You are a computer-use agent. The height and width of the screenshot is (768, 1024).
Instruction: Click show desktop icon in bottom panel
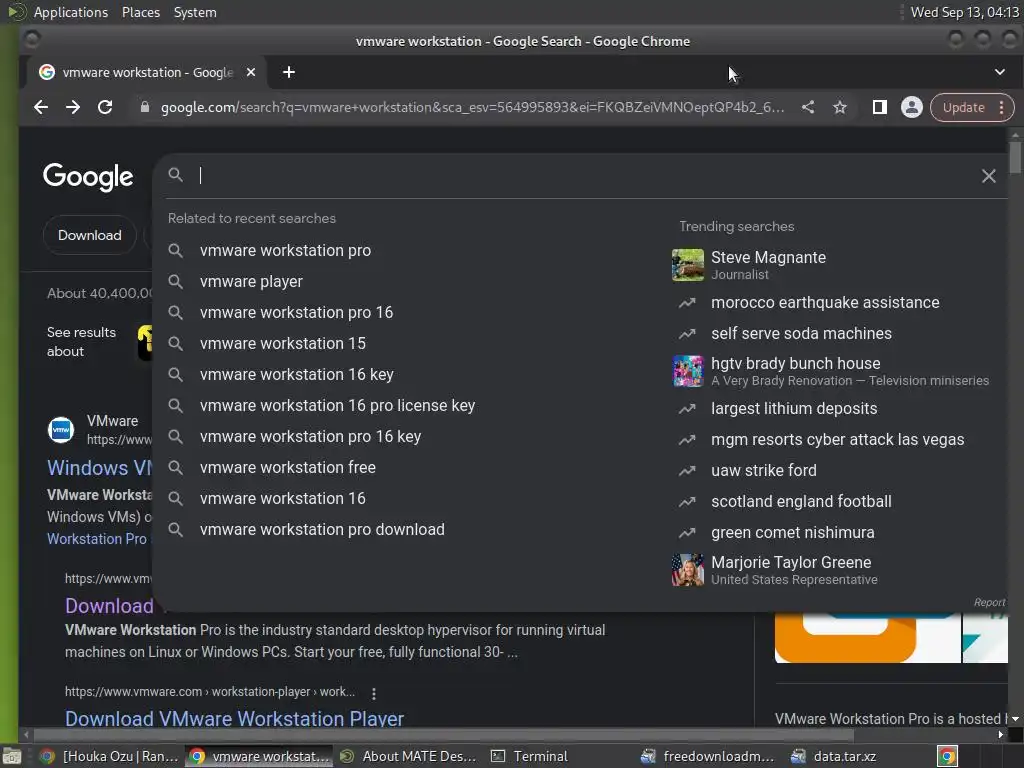[x=11, y=757]
